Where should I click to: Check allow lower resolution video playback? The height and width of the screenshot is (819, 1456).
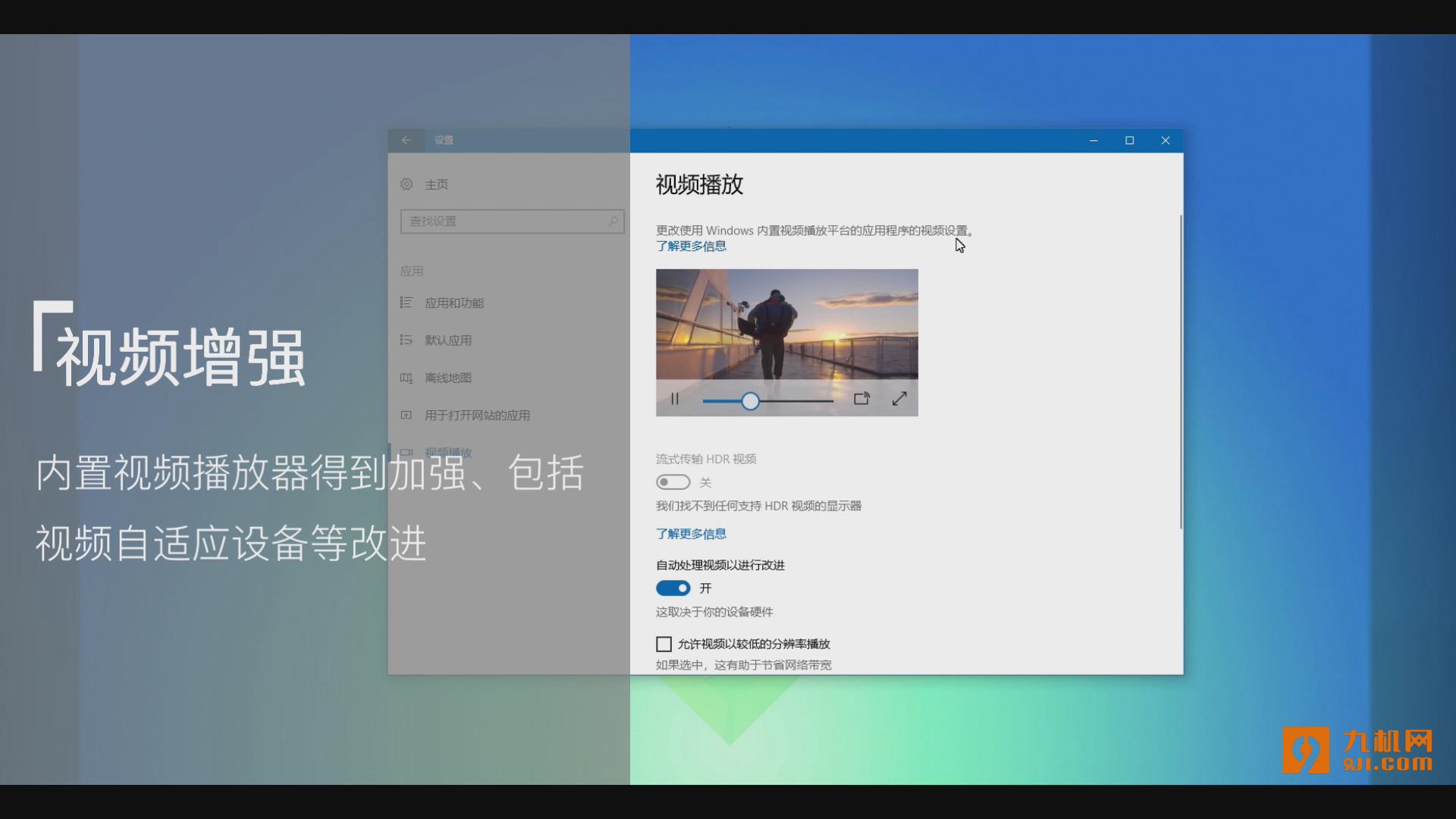point(664,644)
